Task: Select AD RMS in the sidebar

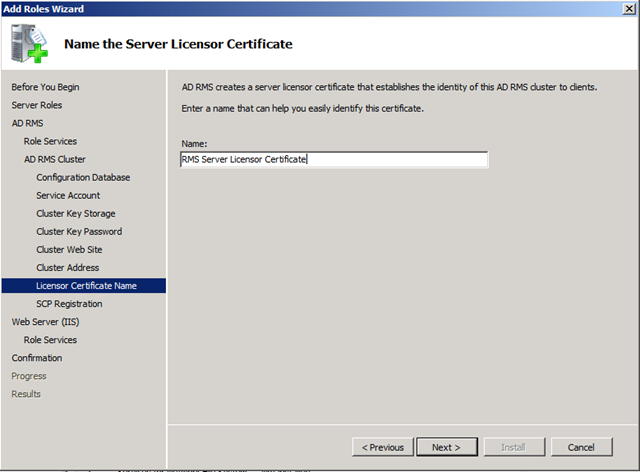Action: point(27,123)
